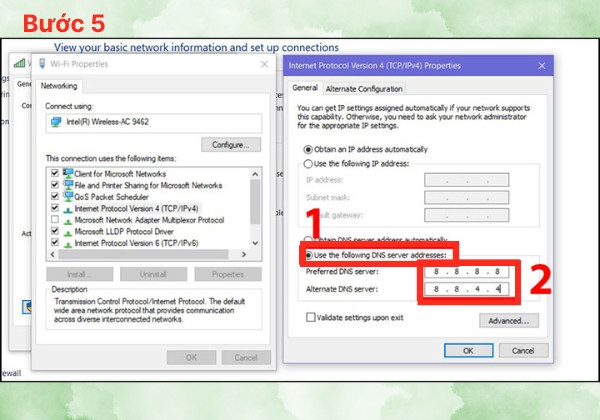This screenshot has height=420, width=600.
Task: Click the Wi-Fi signal strength icon
Action: (20, 63)
